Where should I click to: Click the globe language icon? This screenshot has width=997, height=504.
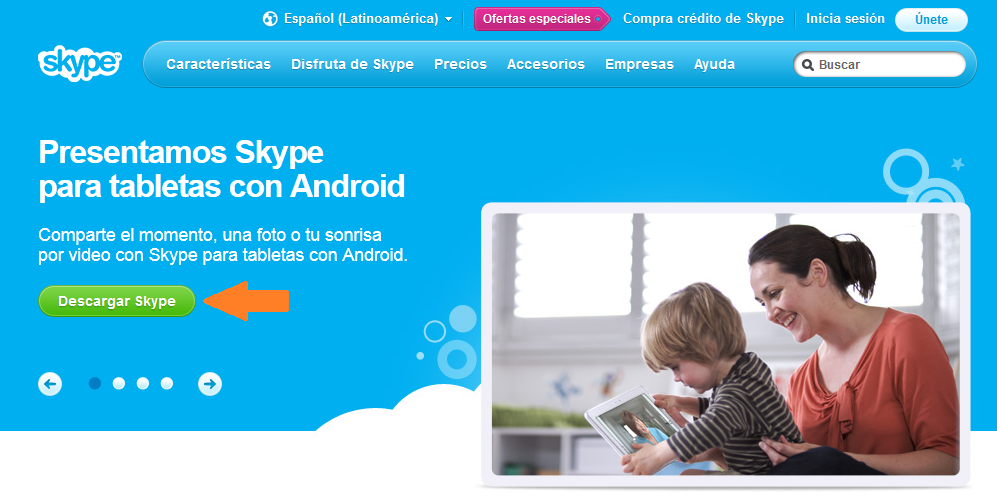(270, 19)
